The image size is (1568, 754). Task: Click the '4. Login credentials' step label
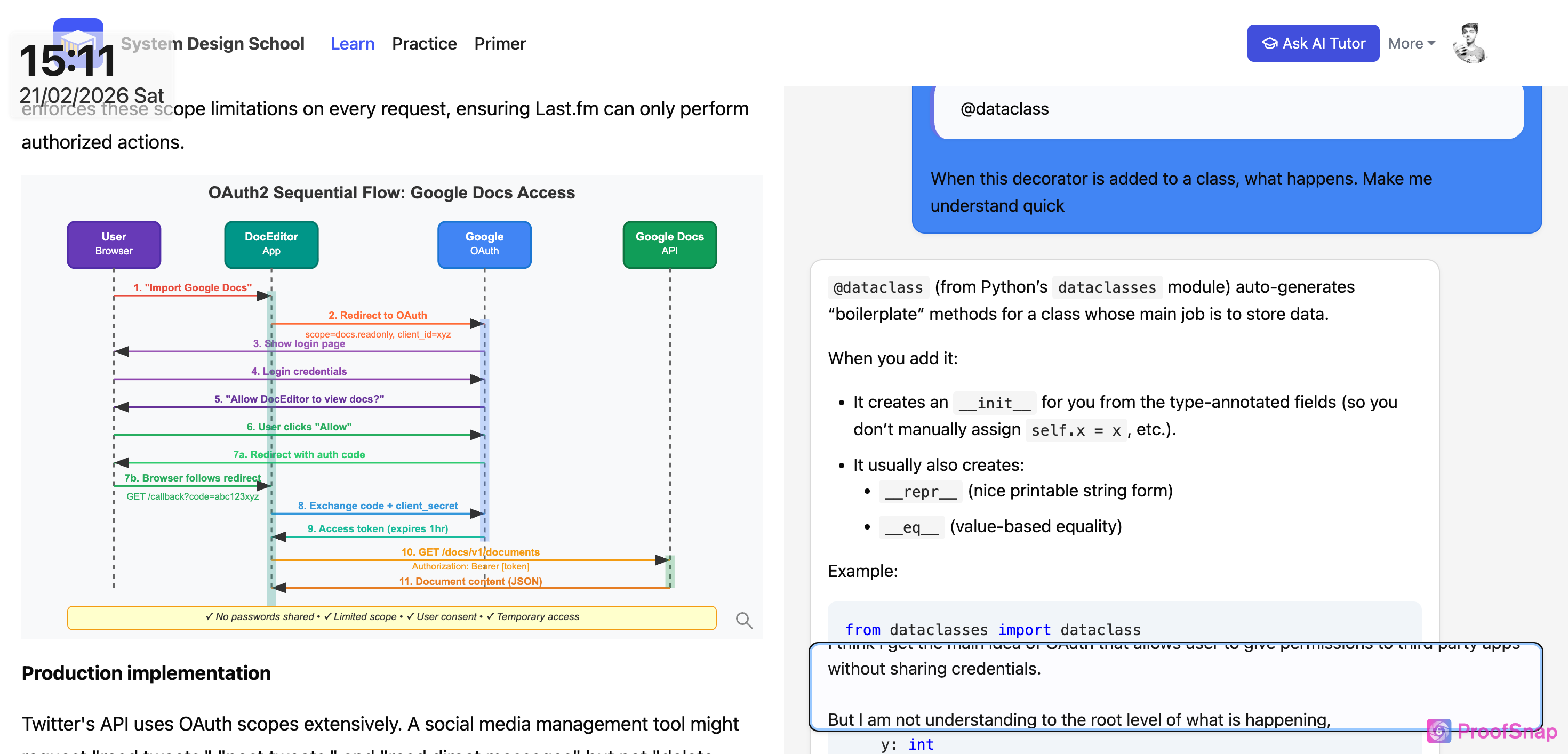(299, 371)
